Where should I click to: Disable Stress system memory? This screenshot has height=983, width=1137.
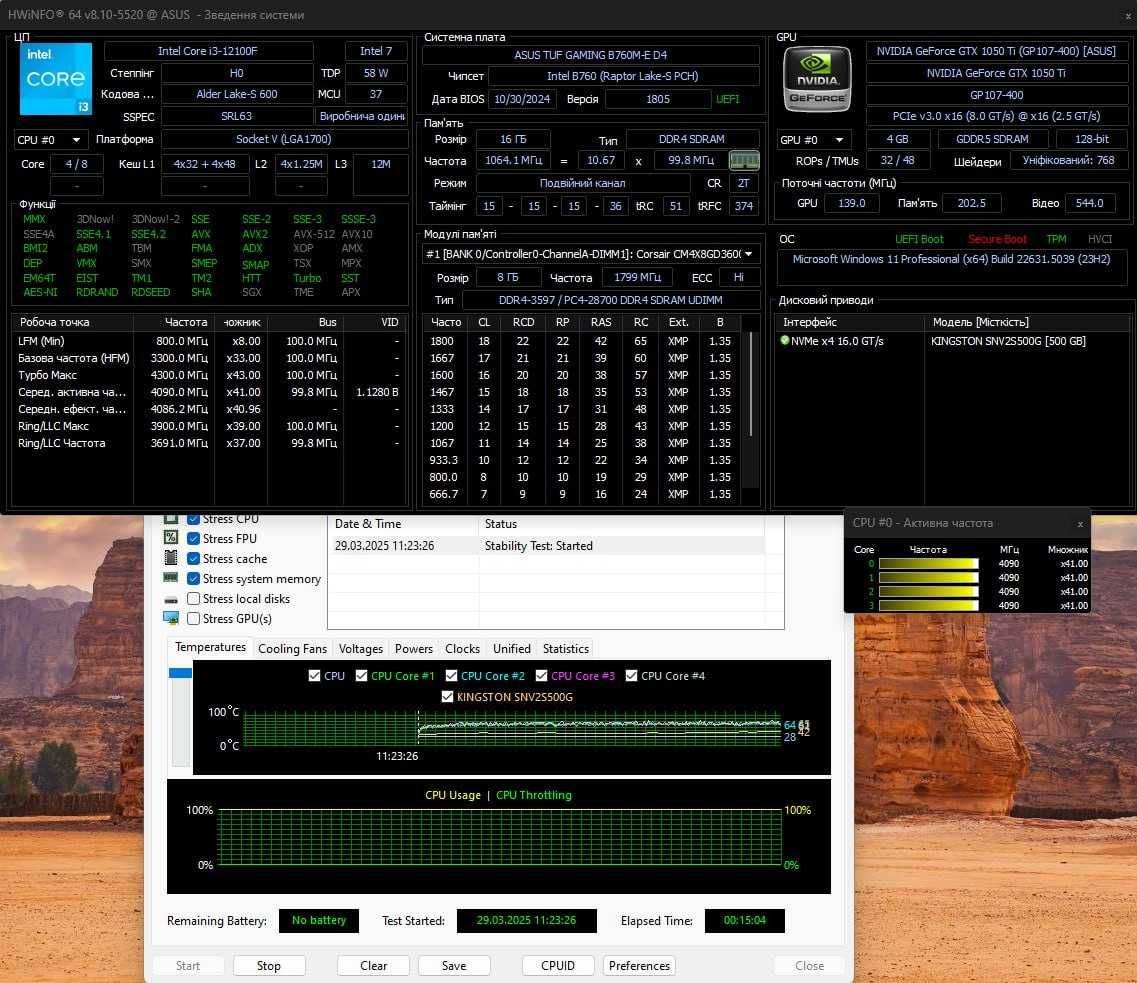(x=194, y=578)
